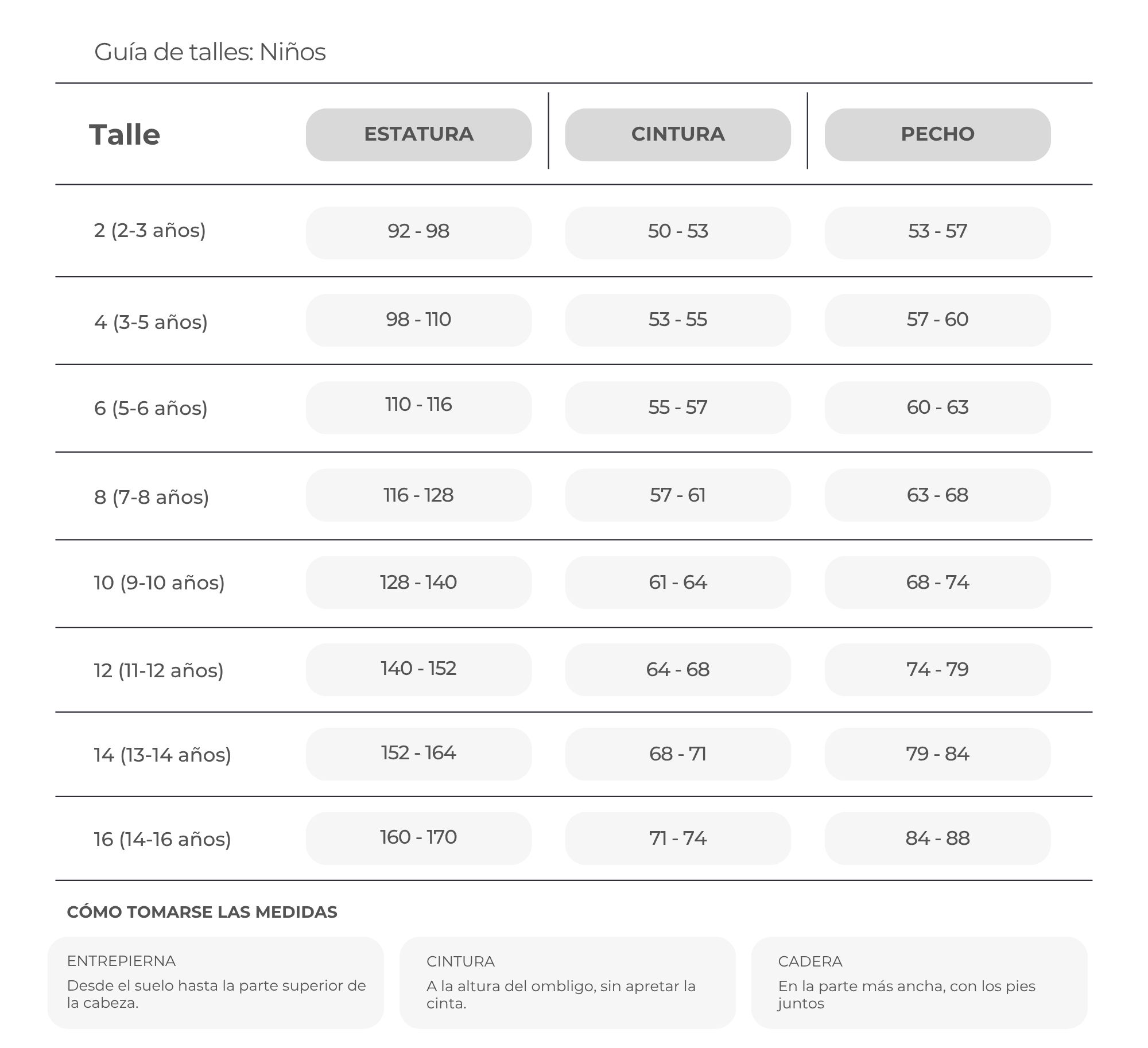Open the ENTREPIERNA measurement card
This screenshot has width=1148, height=1048.
[x=215, y=983]
